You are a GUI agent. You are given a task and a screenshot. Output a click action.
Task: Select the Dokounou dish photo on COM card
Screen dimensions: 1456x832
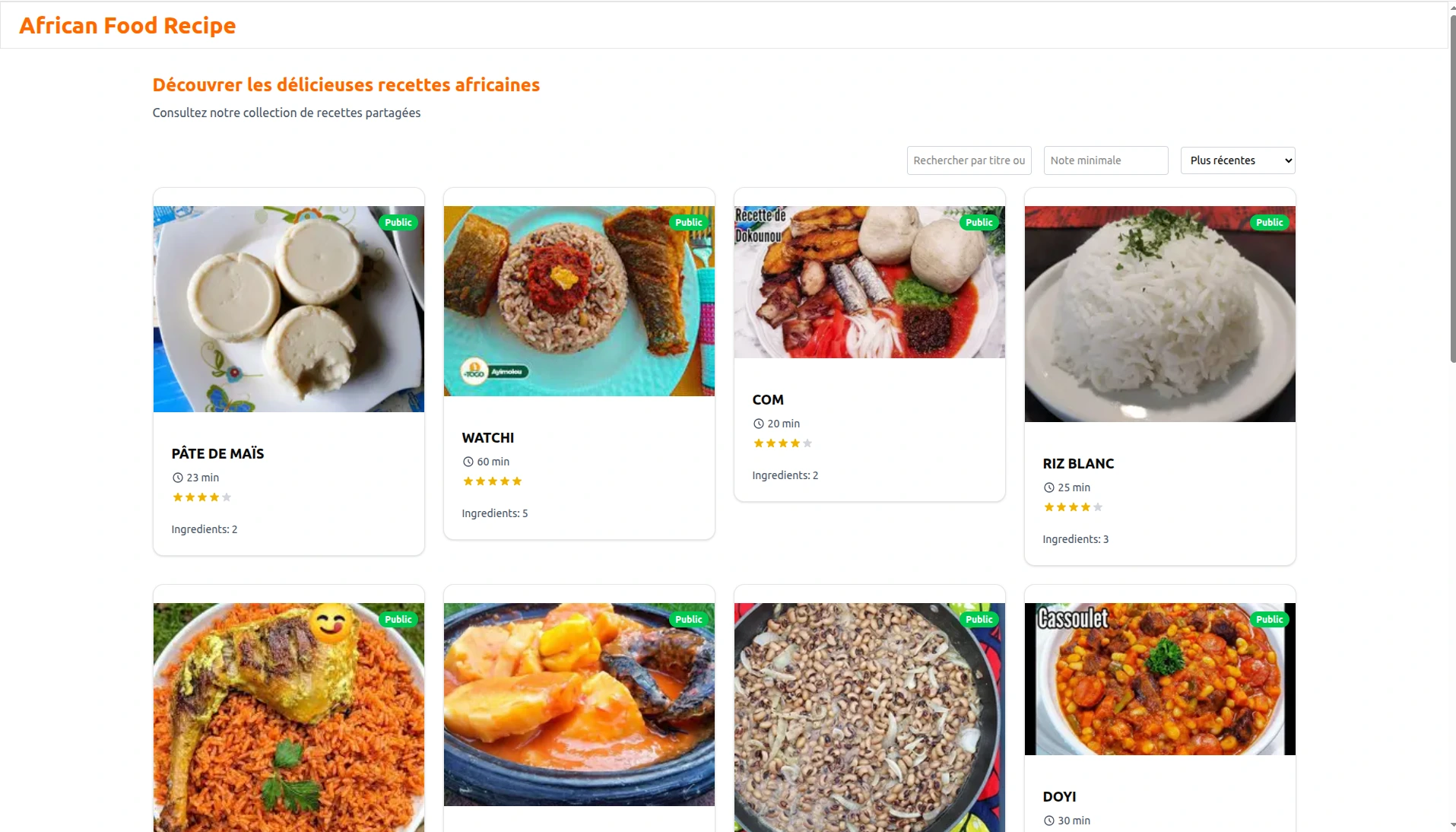869,282
